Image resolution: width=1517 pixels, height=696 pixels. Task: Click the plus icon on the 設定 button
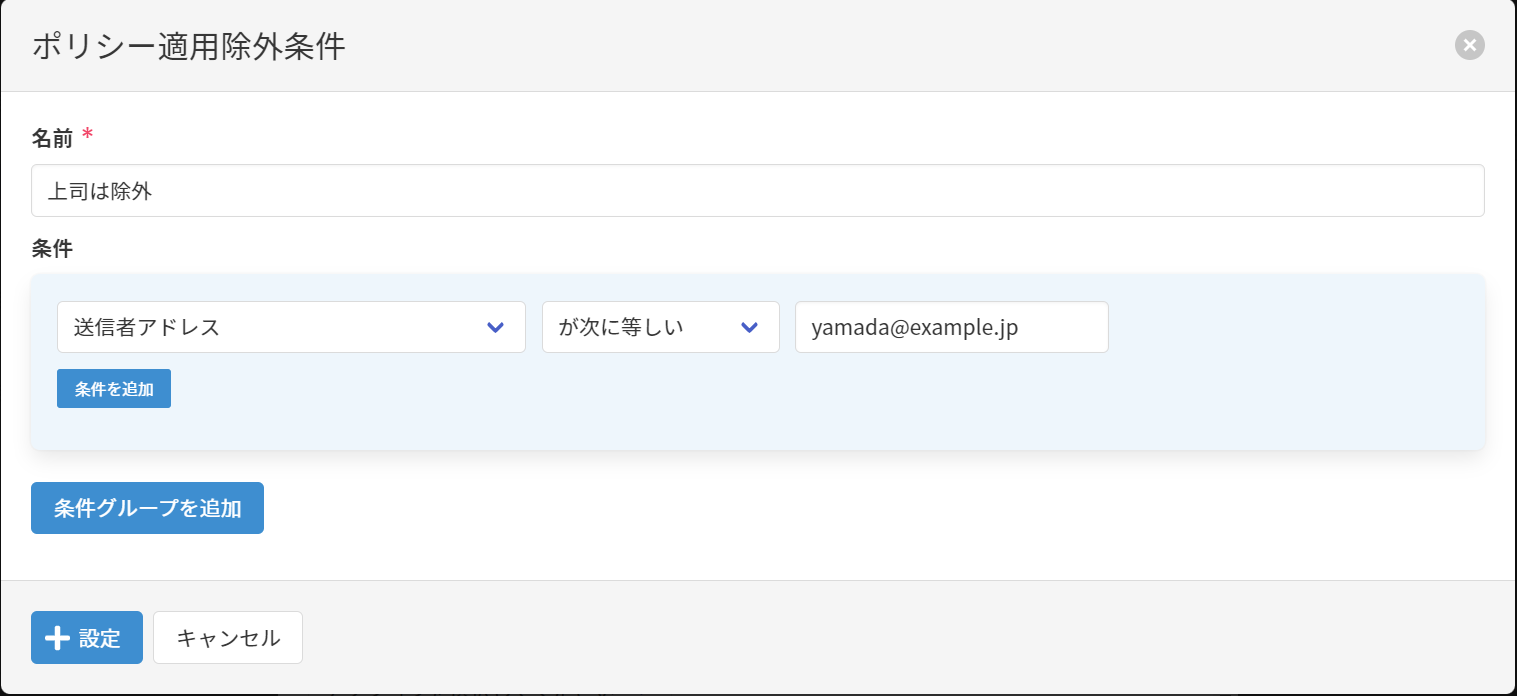click(58, 638)
